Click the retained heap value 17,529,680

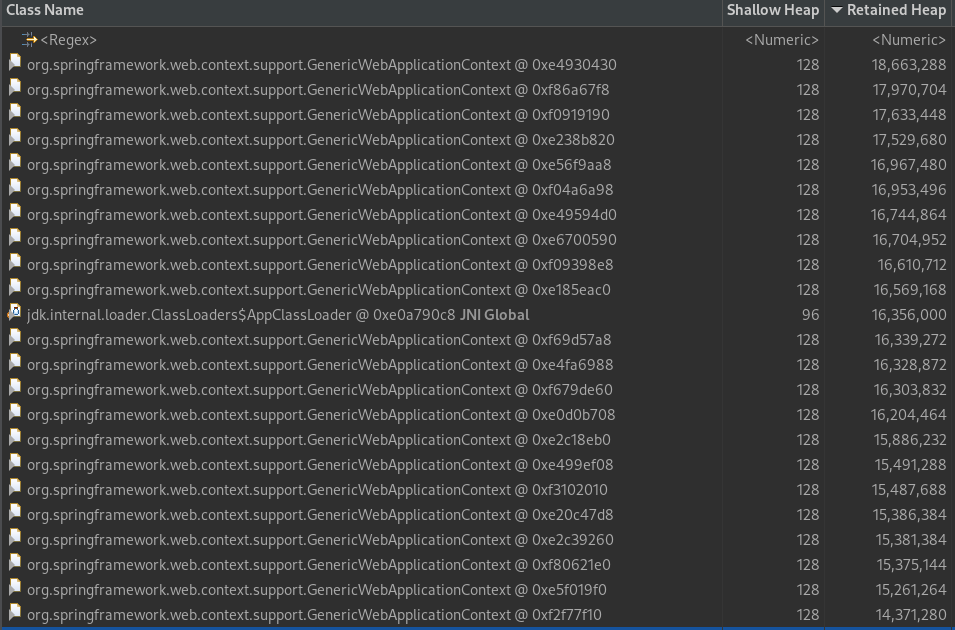click(x=909, y=140)
